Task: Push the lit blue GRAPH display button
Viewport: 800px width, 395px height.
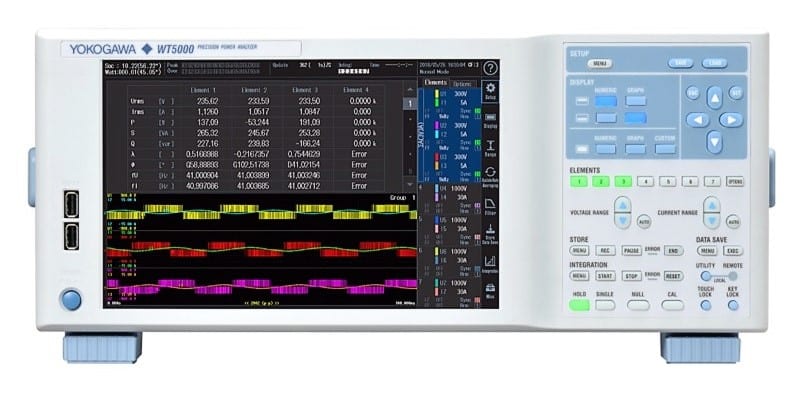Action: 635,118
